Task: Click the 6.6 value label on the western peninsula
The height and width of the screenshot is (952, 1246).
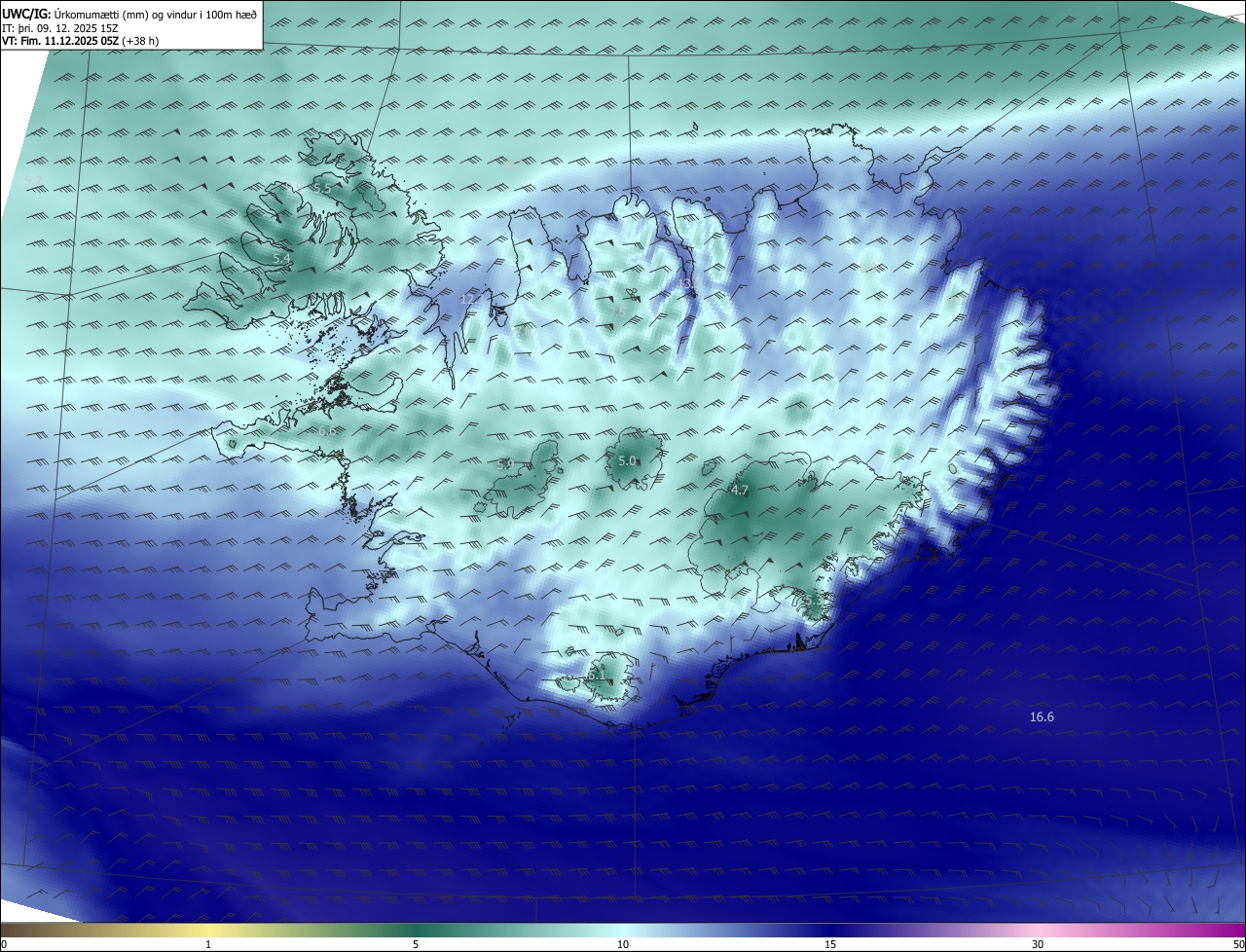Action: [x=327, y=431]
